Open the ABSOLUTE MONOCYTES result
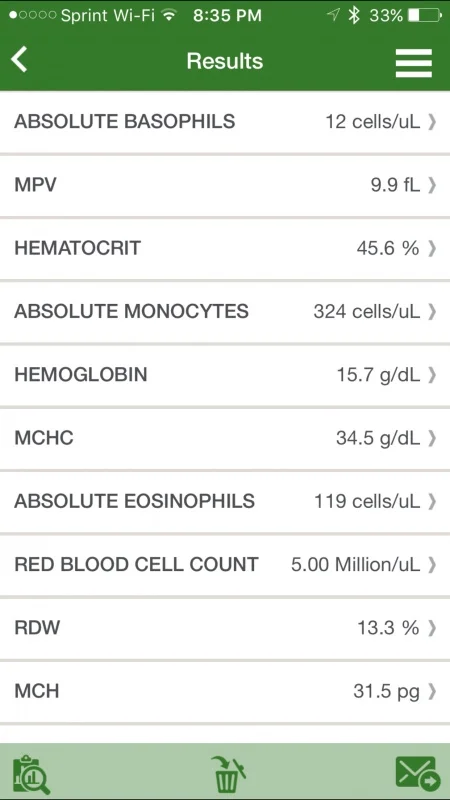450x800 pixels. tap(225, 312)
